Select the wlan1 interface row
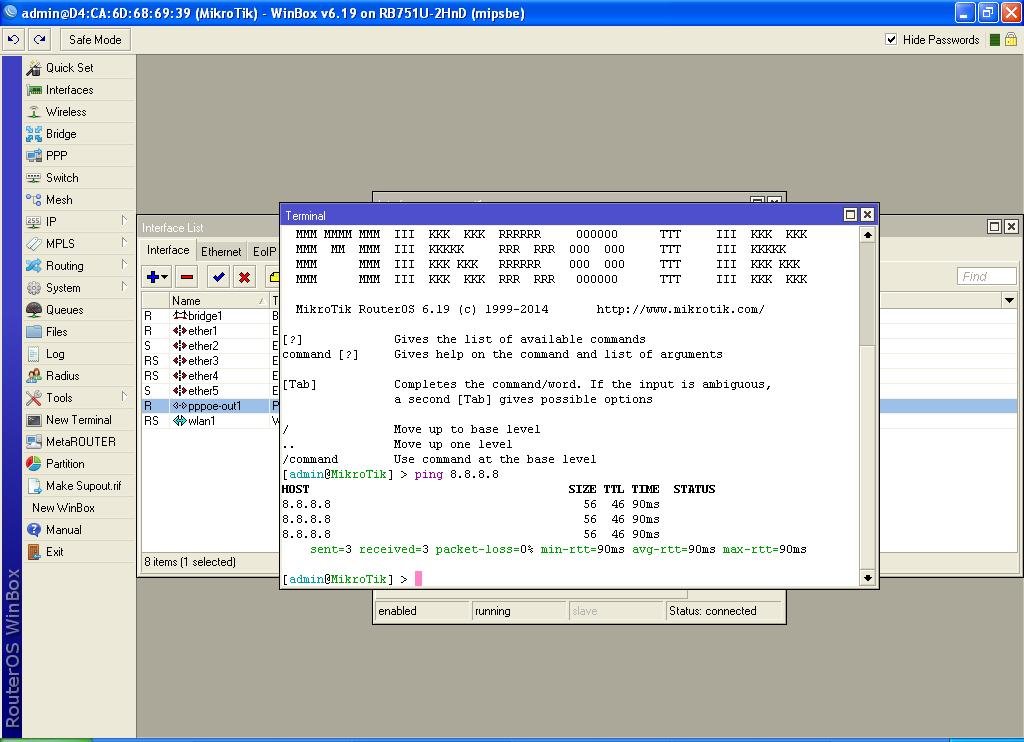The width and height of the screenshot is (1024, 742). click(x=210, y=421)
